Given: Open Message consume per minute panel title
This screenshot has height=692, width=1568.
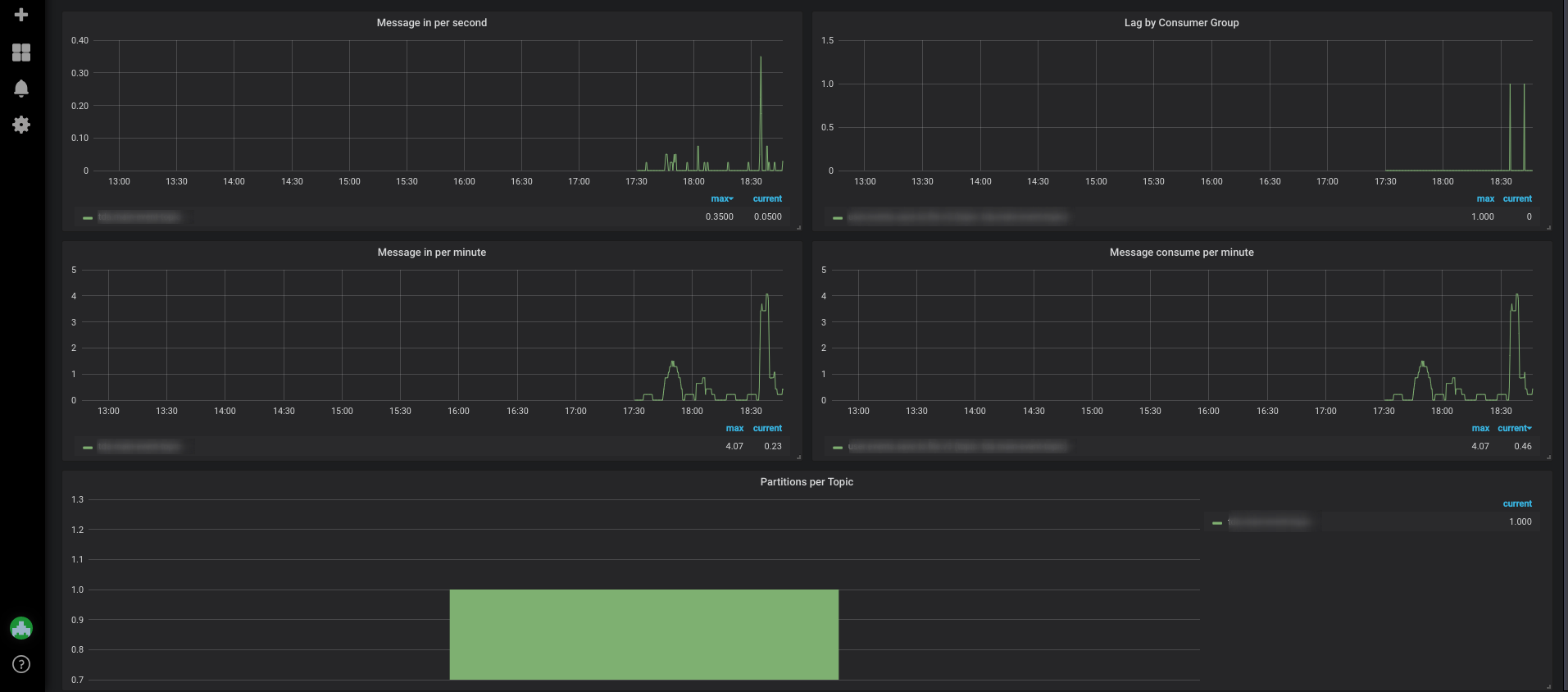Looking at the screenshot, I should click(1181, 253).
